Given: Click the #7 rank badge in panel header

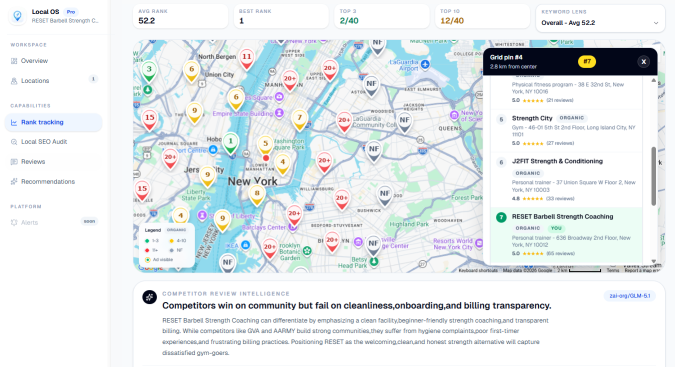Looking at the screenshot, I should [587, 62].
